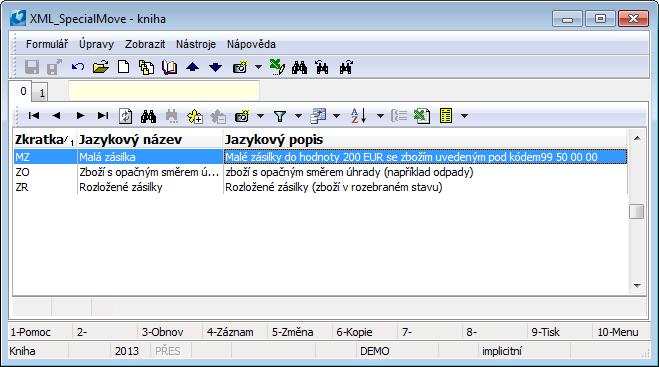
Task: Click the add star plus icon
Action: coord(195,116)
